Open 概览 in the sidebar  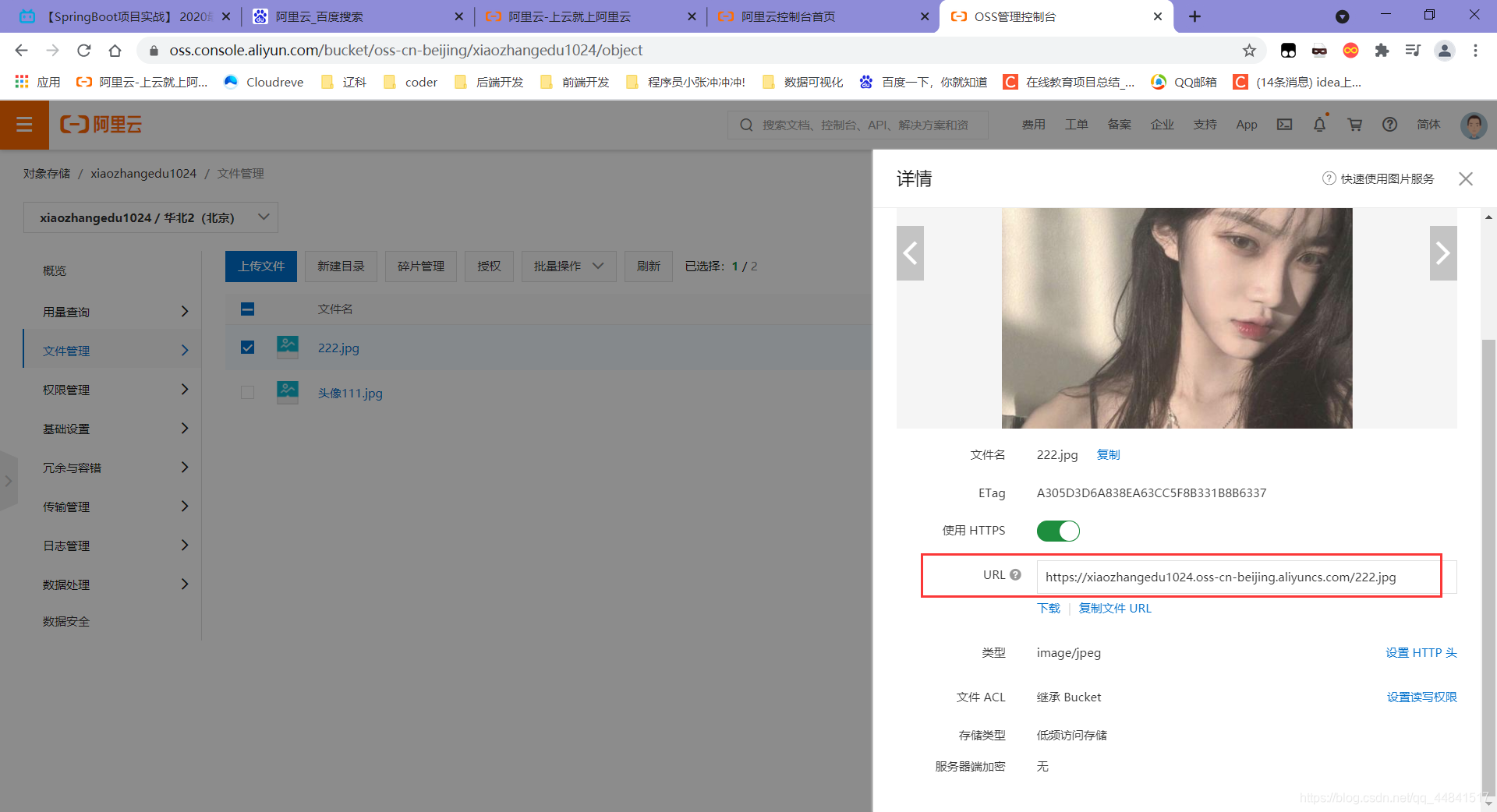(x=55, y=270)
